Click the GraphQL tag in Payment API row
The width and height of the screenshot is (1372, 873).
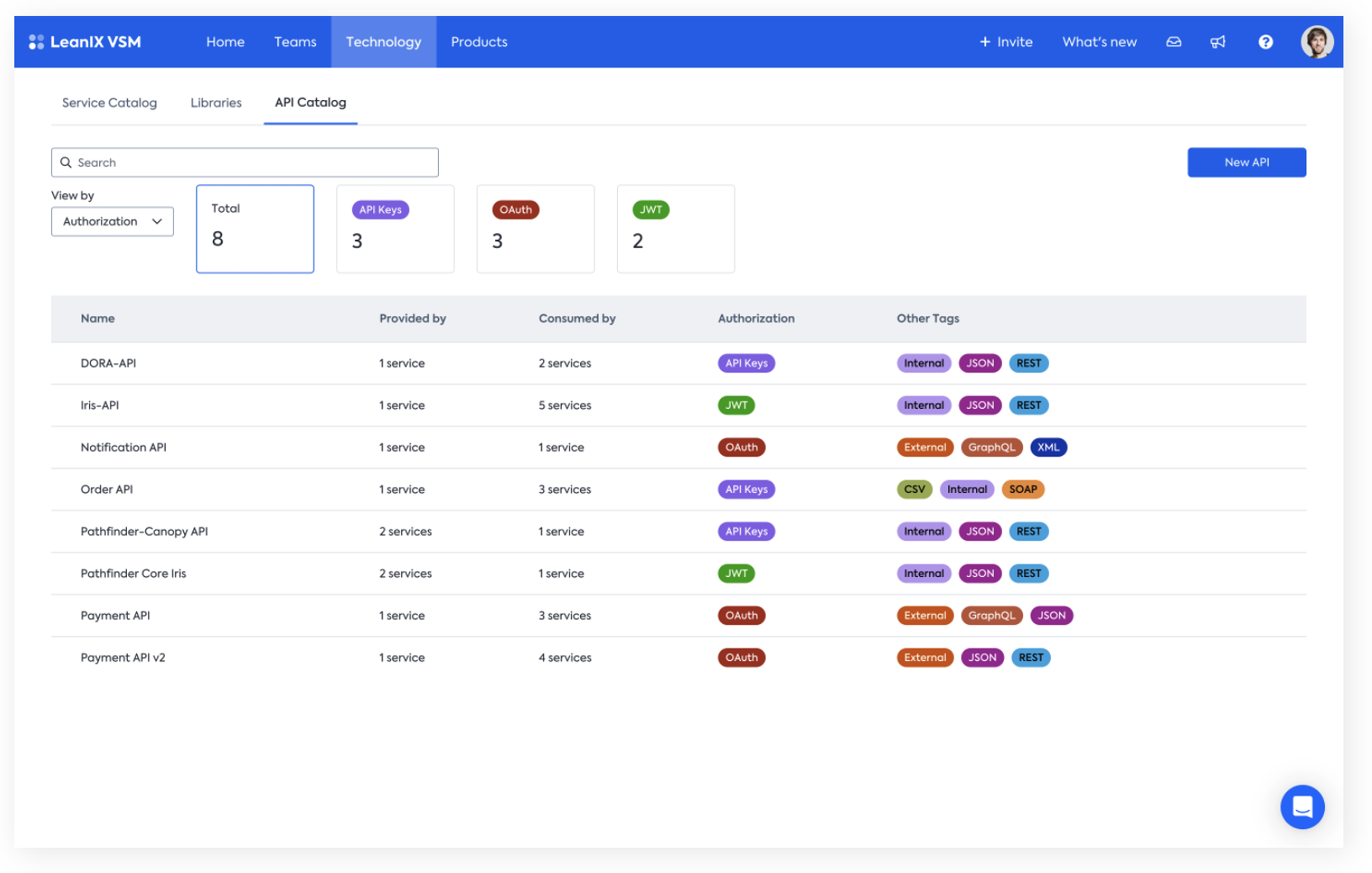pyautogui.click(x=992, y=616)
